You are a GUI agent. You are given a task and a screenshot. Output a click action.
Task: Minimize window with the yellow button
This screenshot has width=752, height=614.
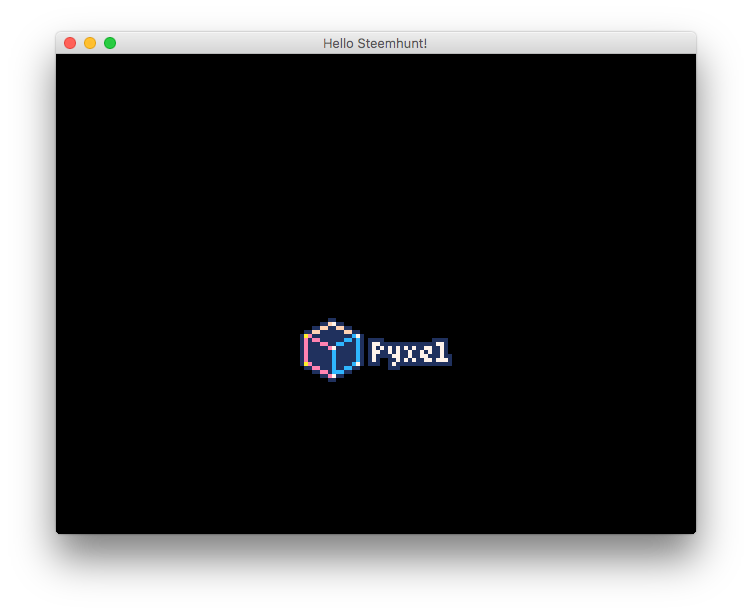90,43
